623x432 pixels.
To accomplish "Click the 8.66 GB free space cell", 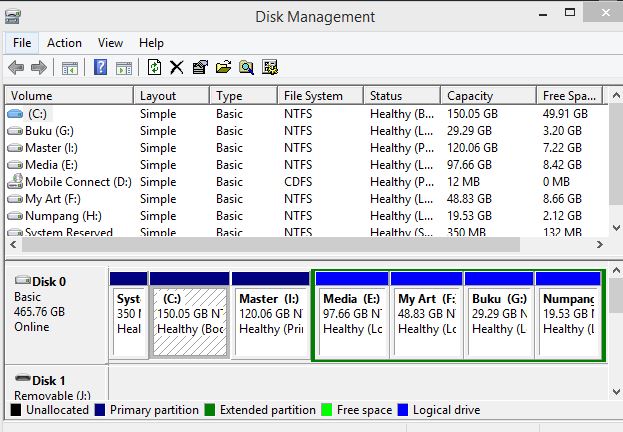I will (562, 199).
